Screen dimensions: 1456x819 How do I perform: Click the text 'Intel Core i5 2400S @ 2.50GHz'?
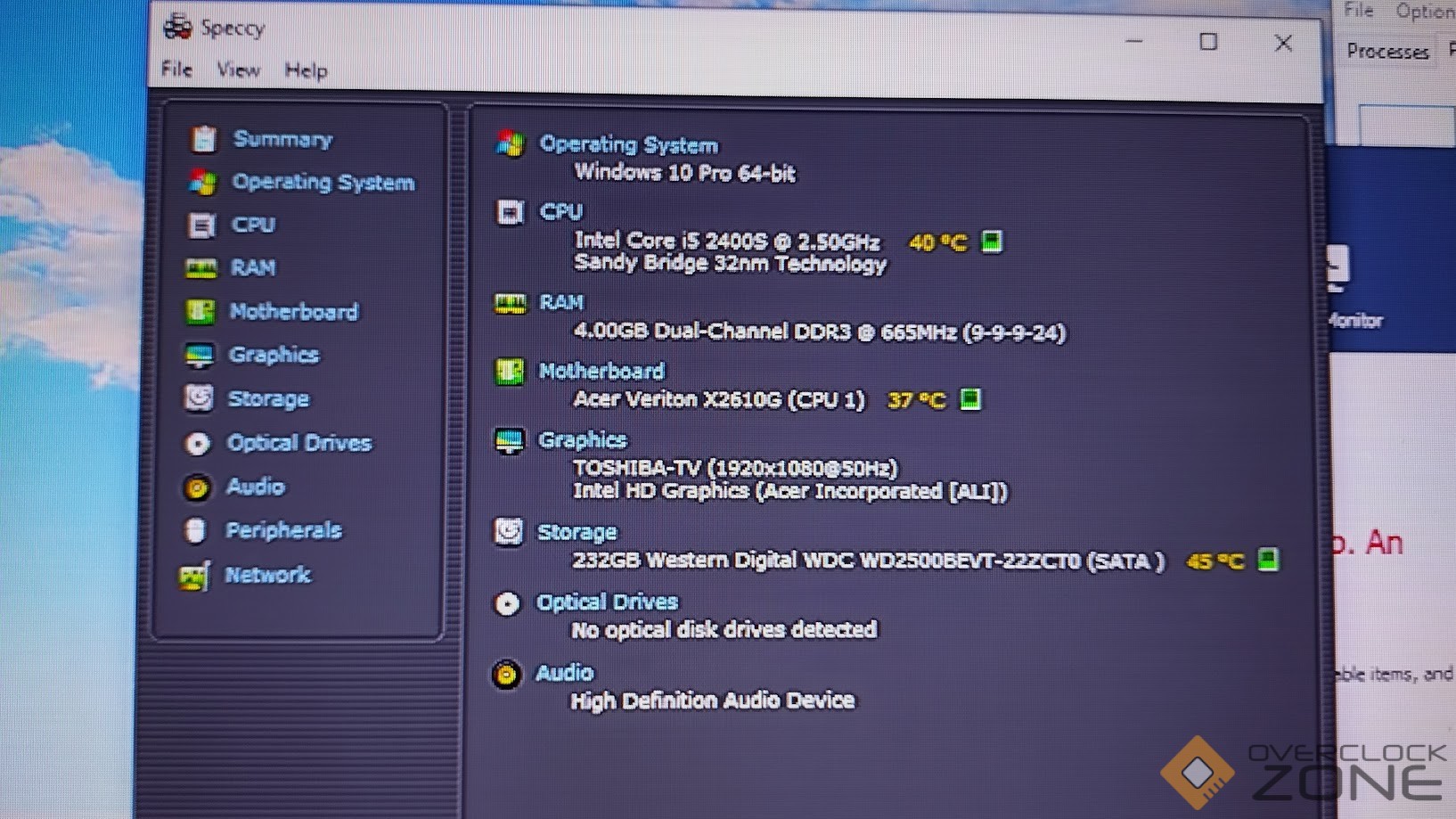click(x=727, y=241)
